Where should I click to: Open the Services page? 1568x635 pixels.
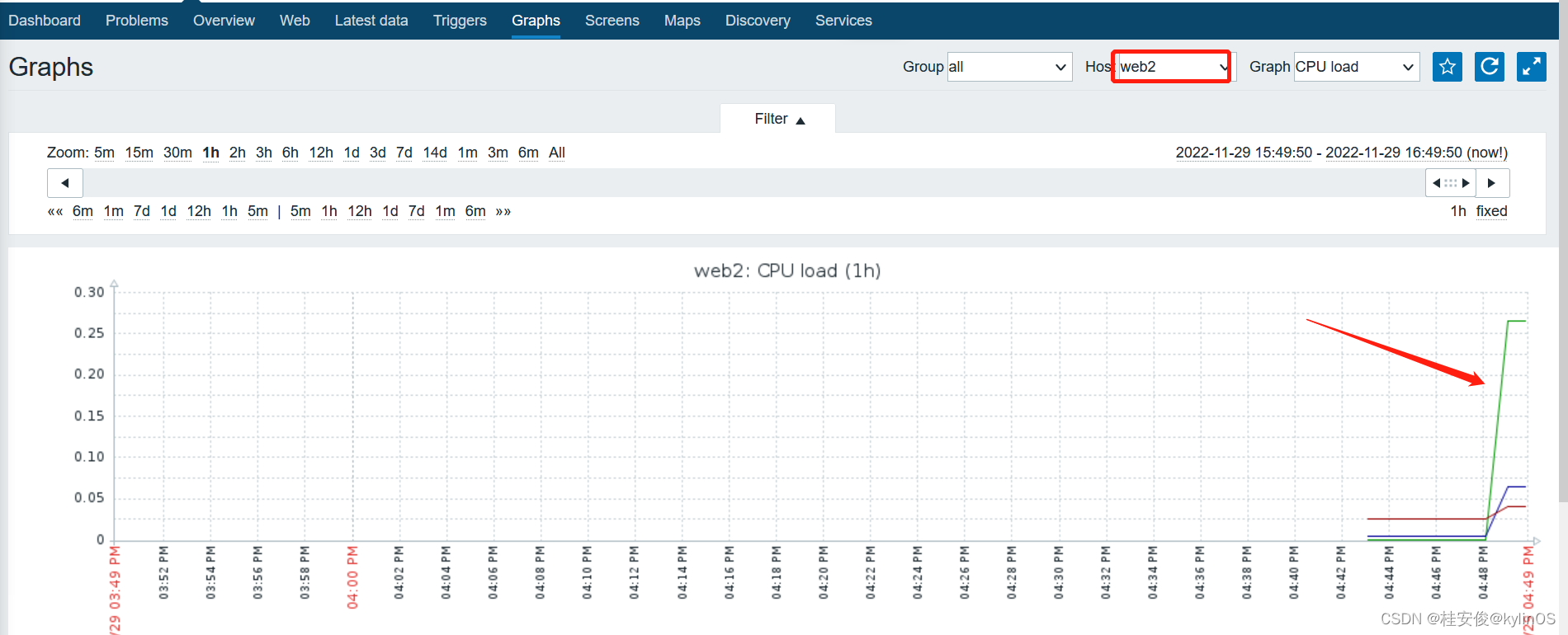pyautogui.click(x=843, y=21)
